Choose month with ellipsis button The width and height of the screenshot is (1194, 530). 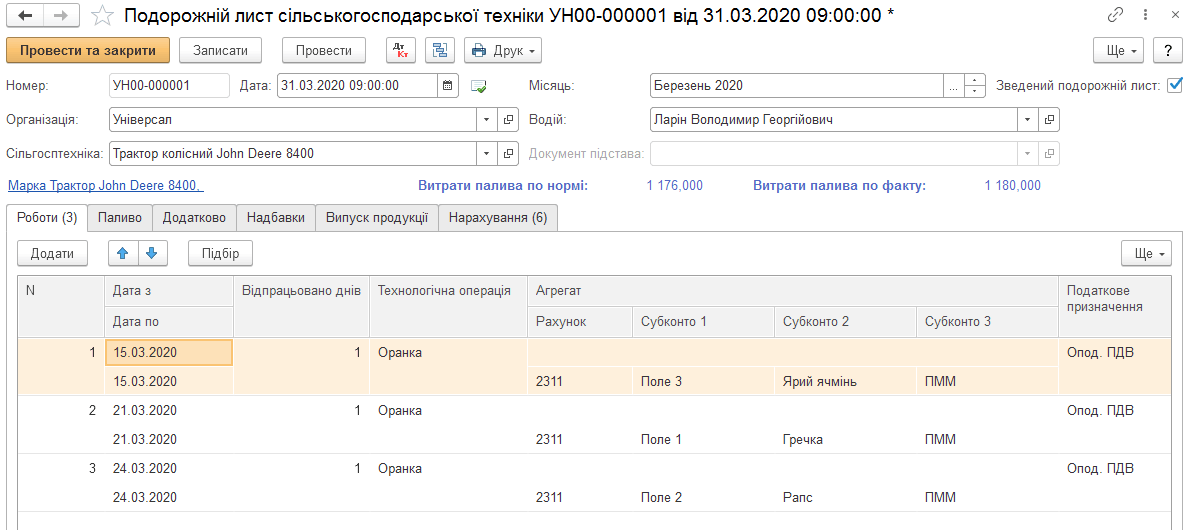(x=953, y=86)
